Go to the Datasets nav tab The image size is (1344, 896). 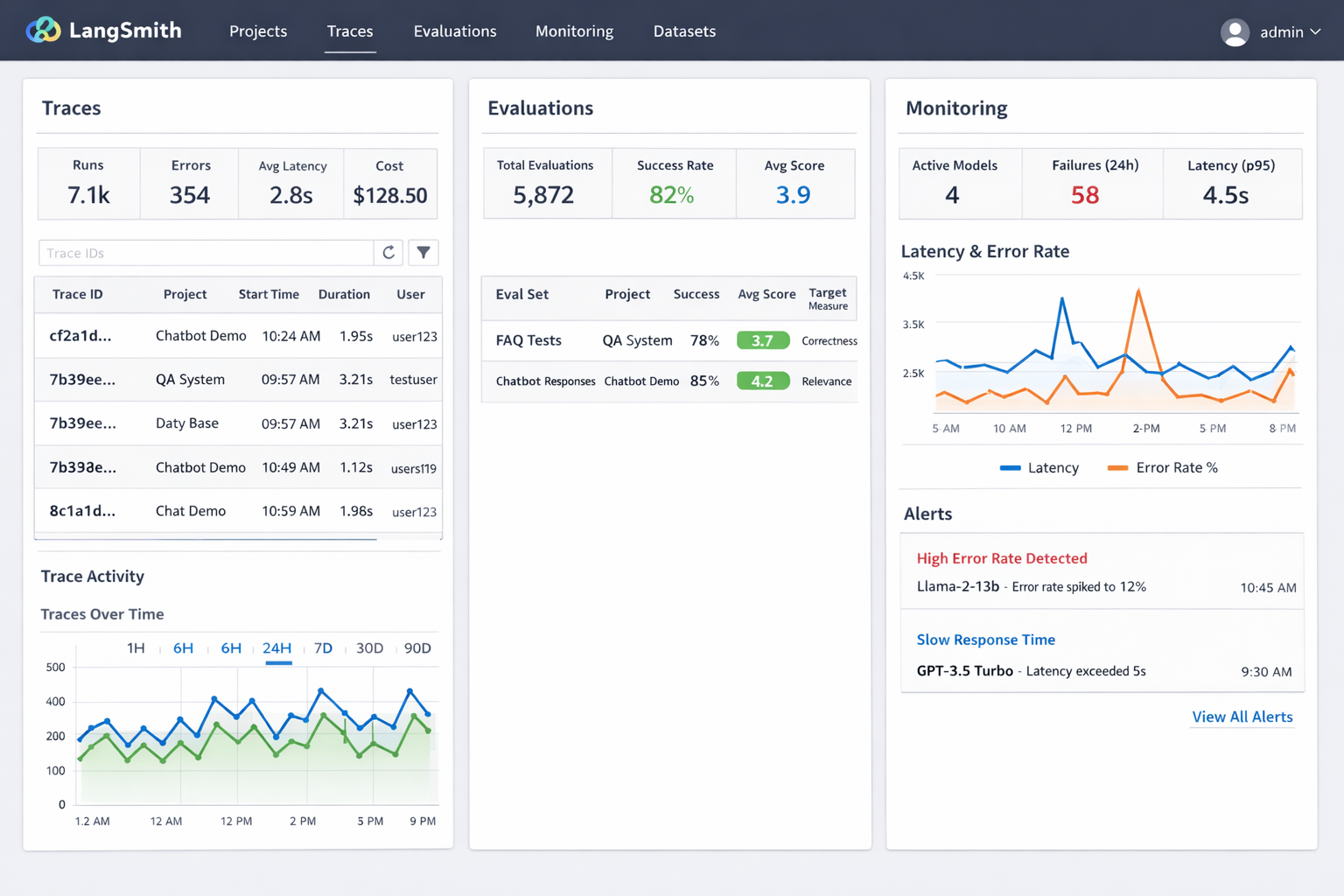pyautogui.click(x=684, y=31)
